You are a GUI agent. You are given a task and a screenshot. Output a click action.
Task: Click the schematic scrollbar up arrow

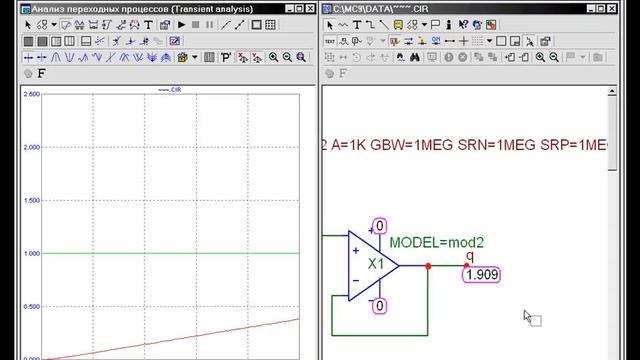612,91
